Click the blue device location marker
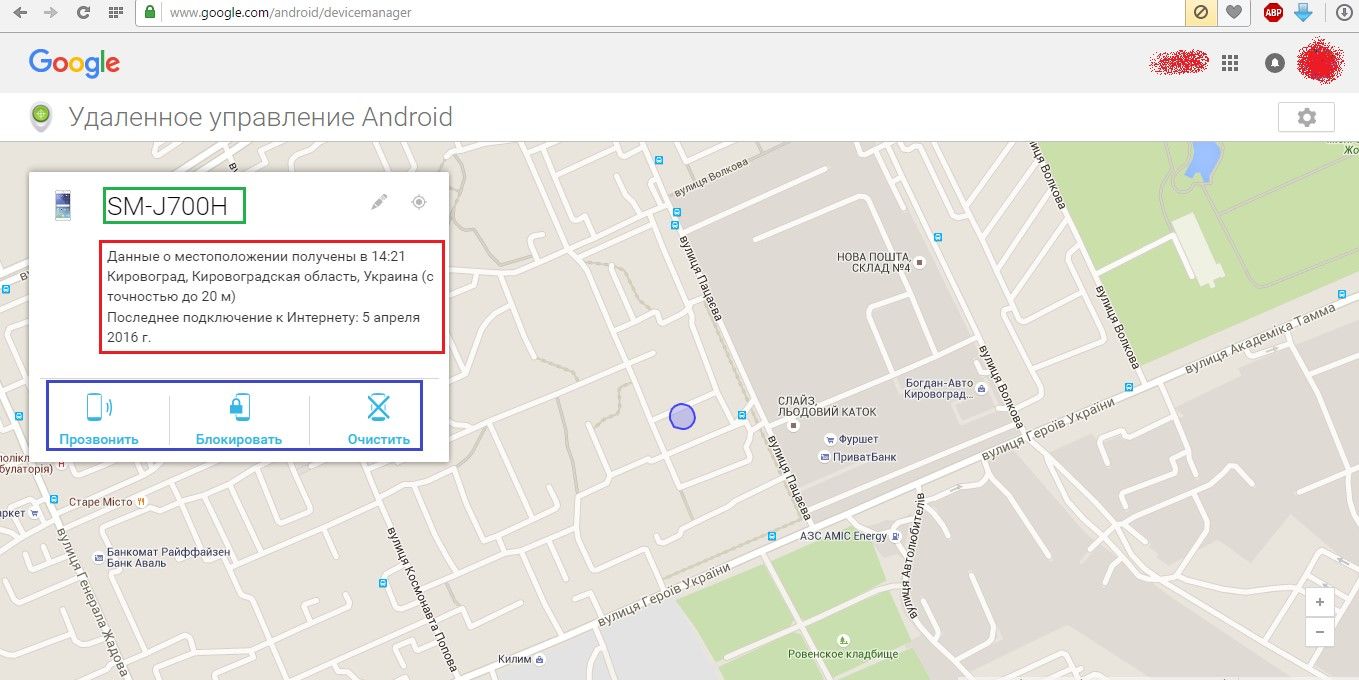Screen dimensions: 1359x680 click(x=682, y=416)
